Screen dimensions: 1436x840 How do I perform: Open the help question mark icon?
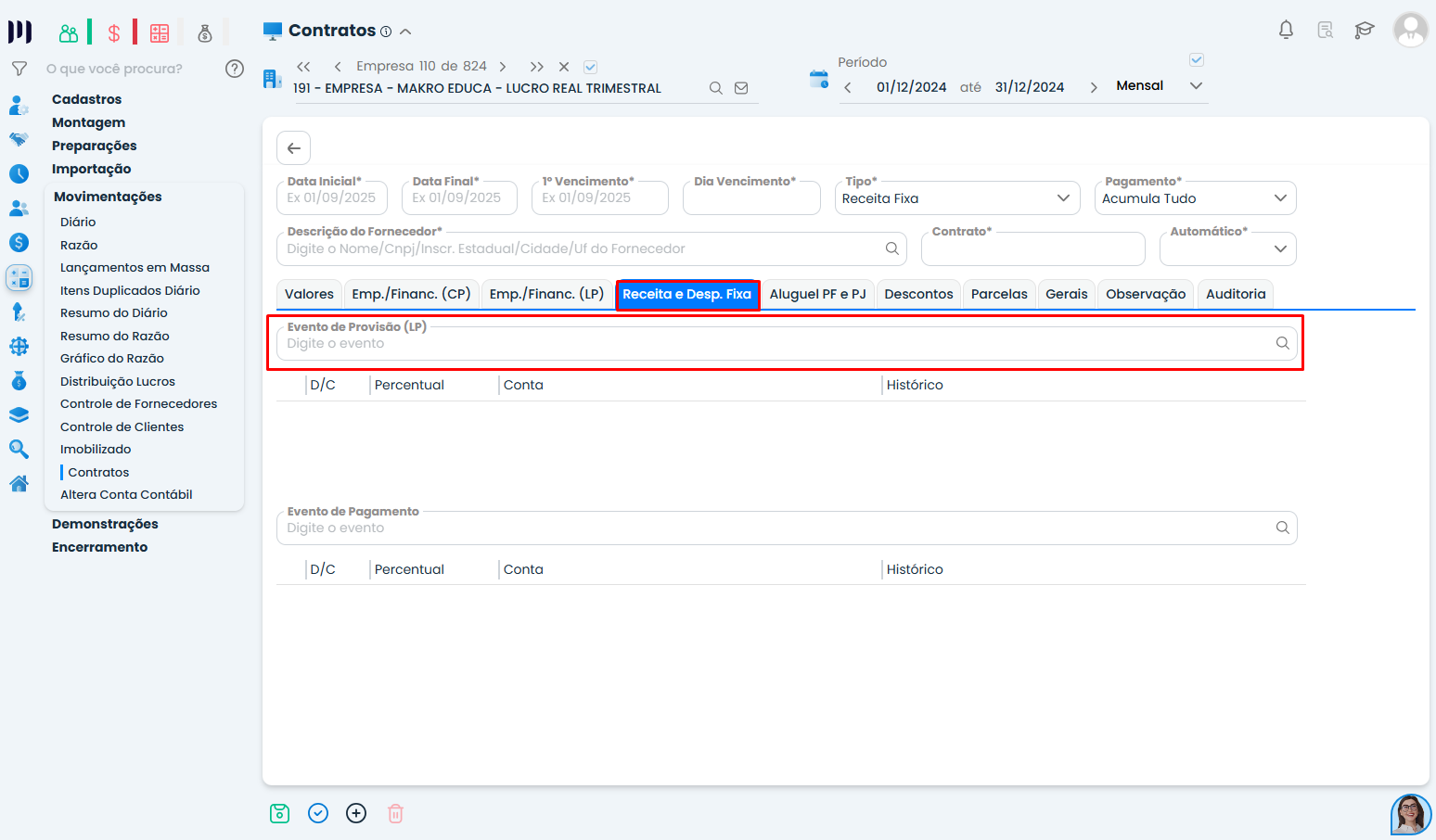coord(235,69)
